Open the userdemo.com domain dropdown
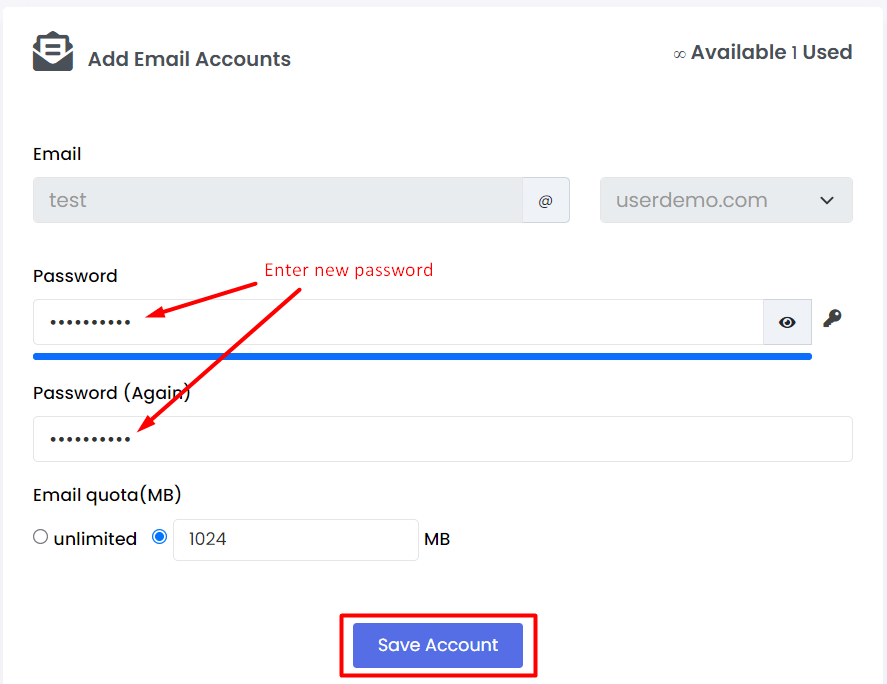Screen dimensions: 887x684 point(726,200)
